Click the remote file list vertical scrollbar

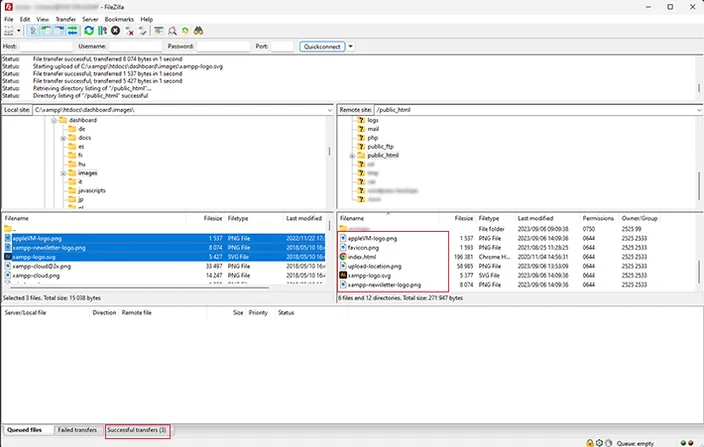point(699,272)
